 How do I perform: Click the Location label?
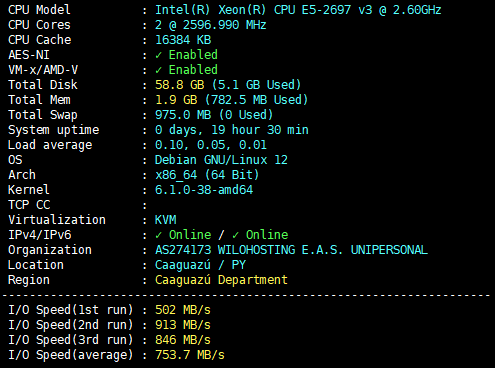[x=36, y=265]
